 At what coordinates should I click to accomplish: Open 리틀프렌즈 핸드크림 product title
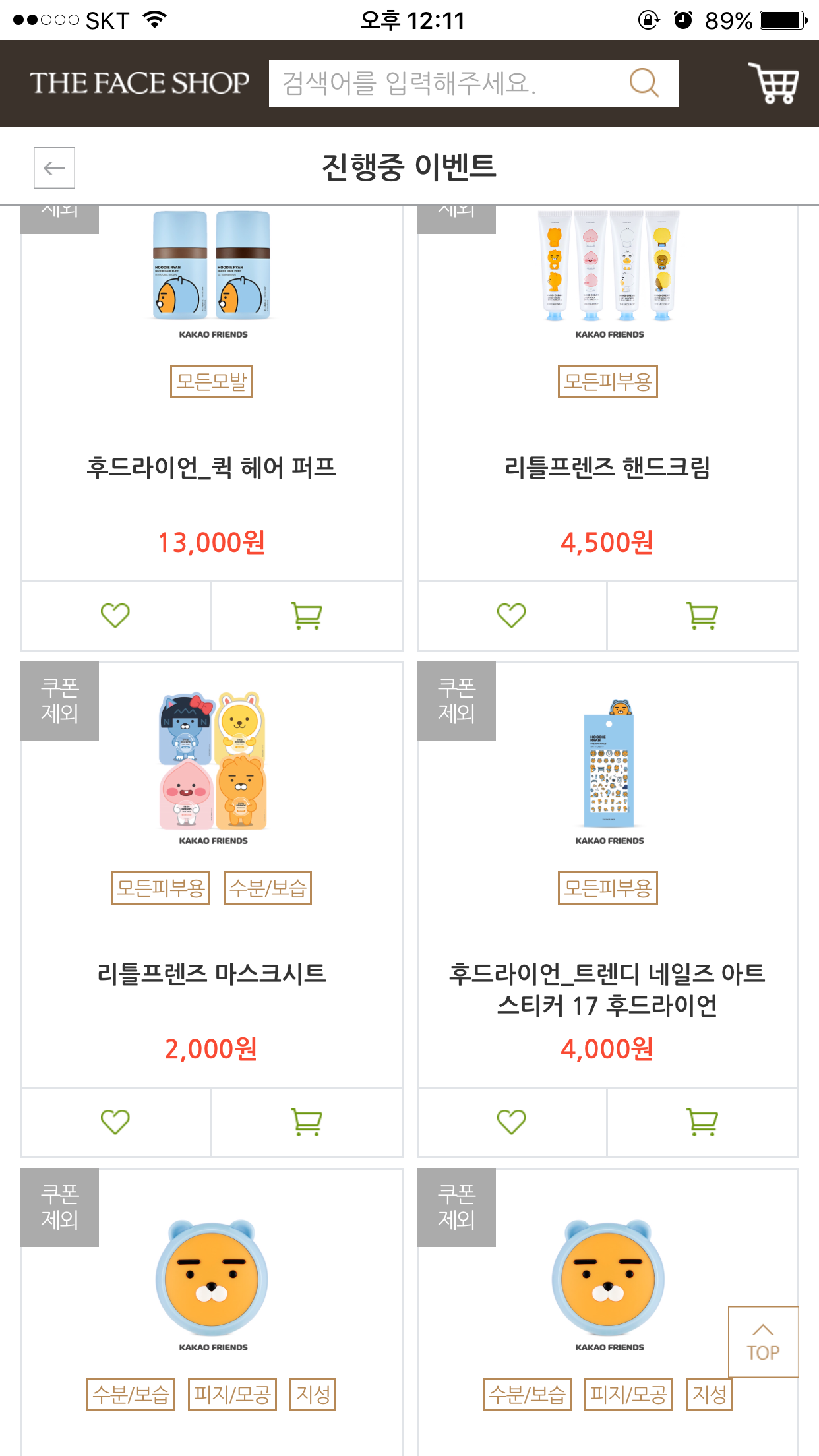pos(607,468)
